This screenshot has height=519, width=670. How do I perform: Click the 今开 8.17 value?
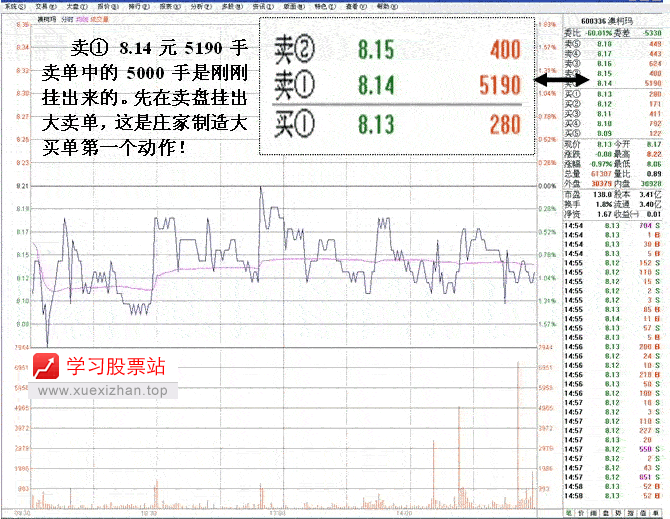point(654,144)
